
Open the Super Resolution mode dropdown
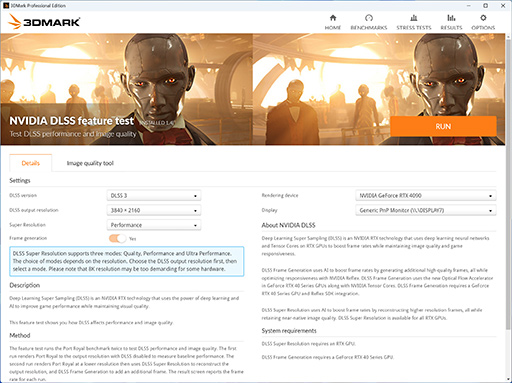pyautogui.click(x=154, y=225)
